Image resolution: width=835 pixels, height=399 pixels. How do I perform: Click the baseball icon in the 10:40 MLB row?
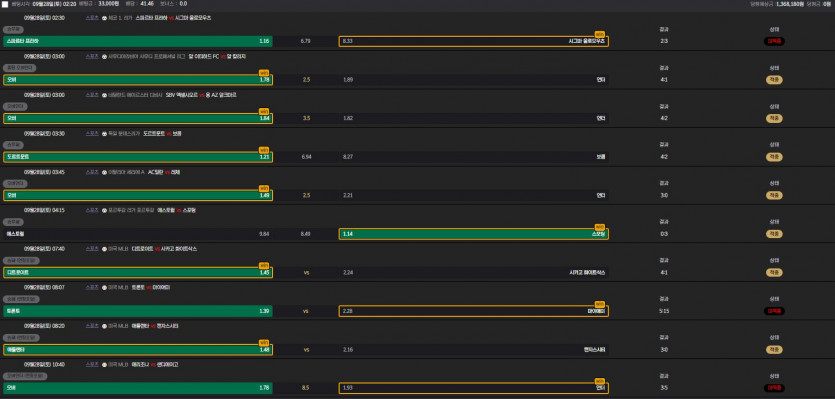(104, 364)
